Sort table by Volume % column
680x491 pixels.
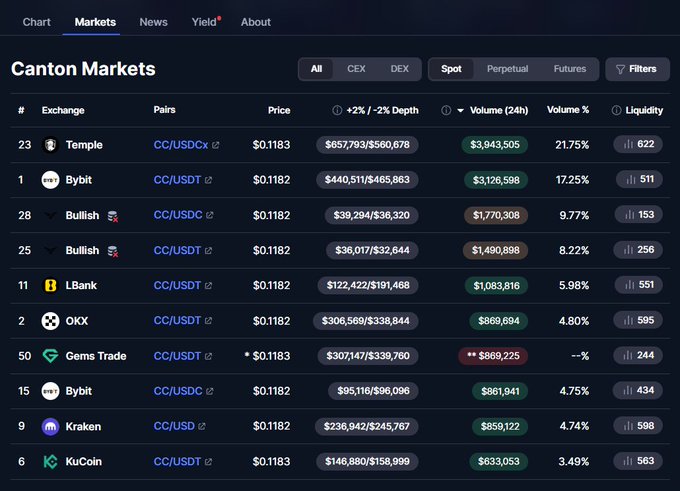coord(568,110)
